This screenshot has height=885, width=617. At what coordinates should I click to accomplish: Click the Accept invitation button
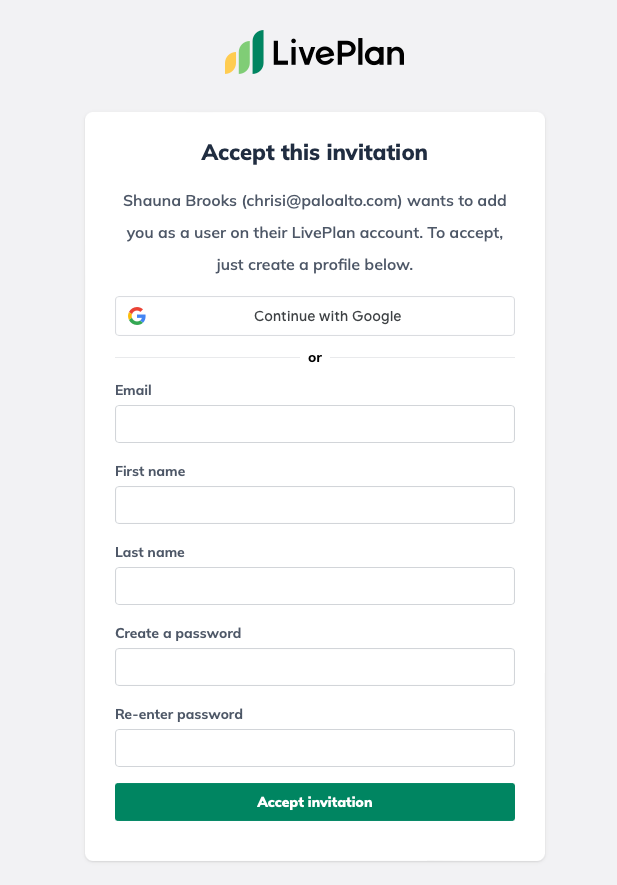315,802
